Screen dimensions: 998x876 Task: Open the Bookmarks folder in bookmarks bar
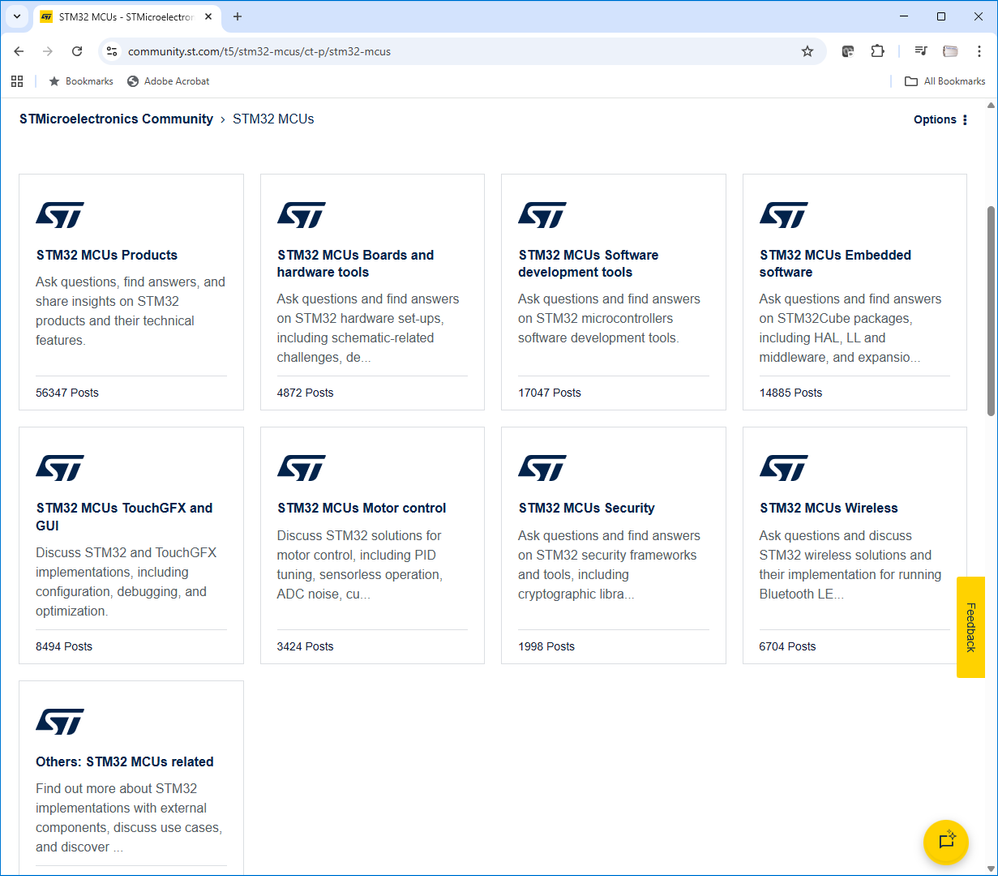coord(81,81)
